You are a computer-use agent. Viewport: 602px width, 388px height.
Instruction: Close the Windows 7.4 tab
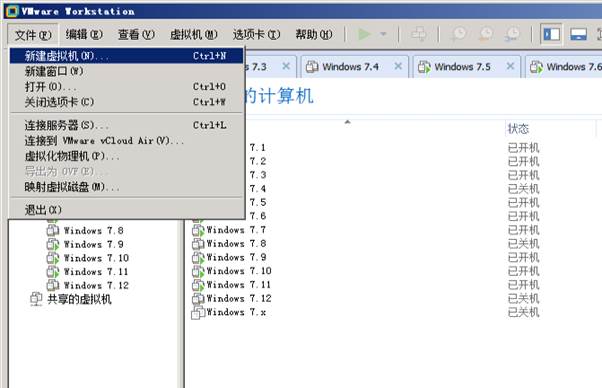coord(398,66)
